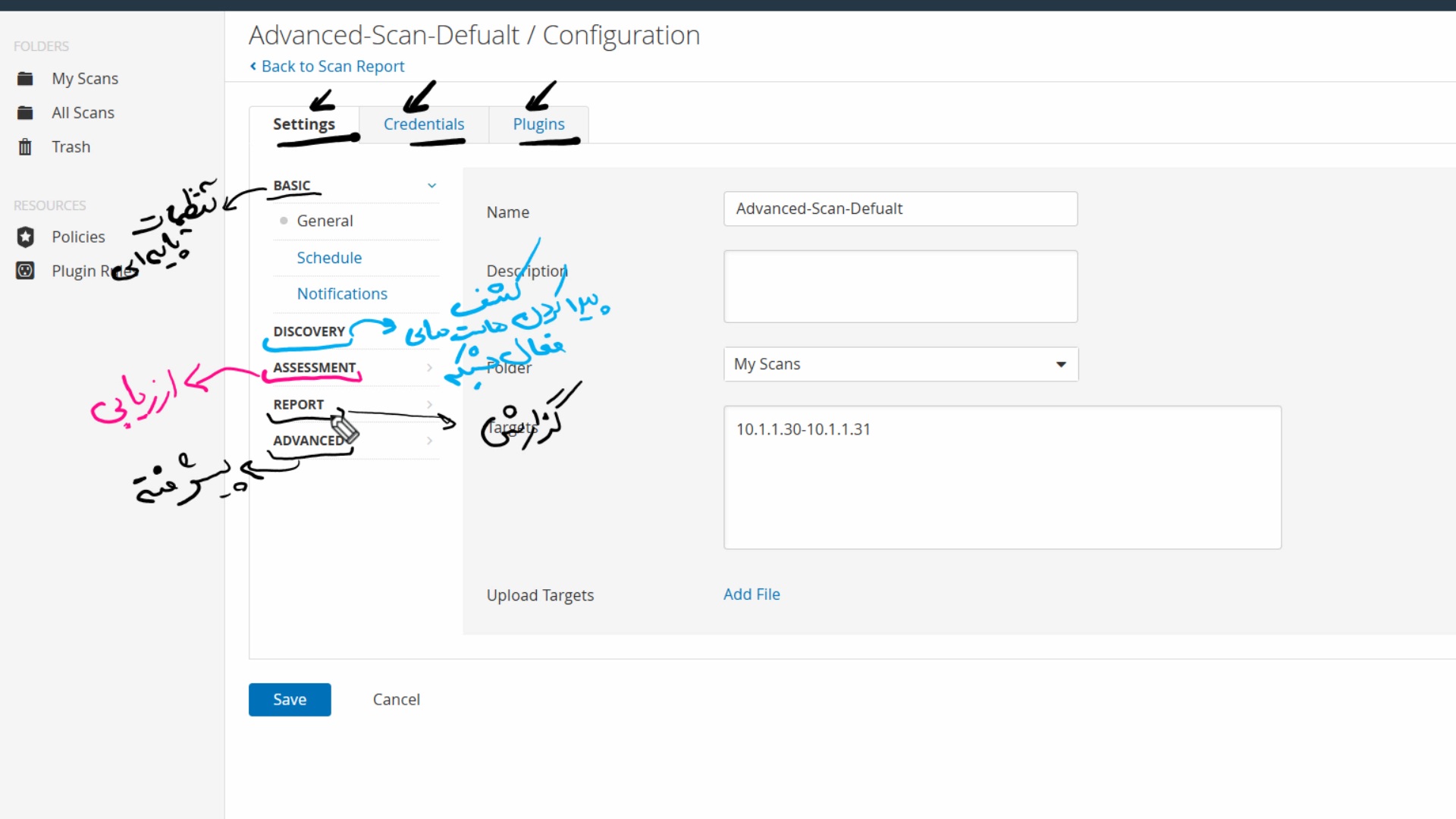The width and height of the screenshot is (1456, 819).
Task: Click inside the Targets text area
Action: pos(1002,478)
